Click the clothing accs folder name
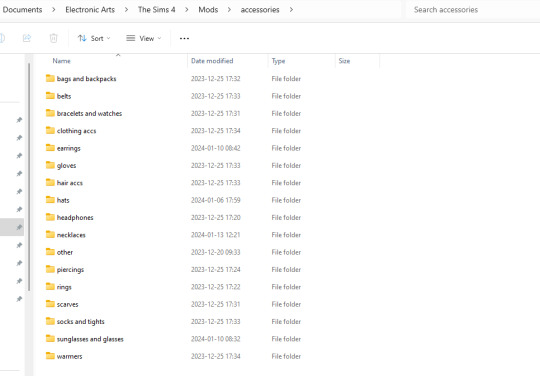Viewport: 540px width, 376px height. (76, 131)
